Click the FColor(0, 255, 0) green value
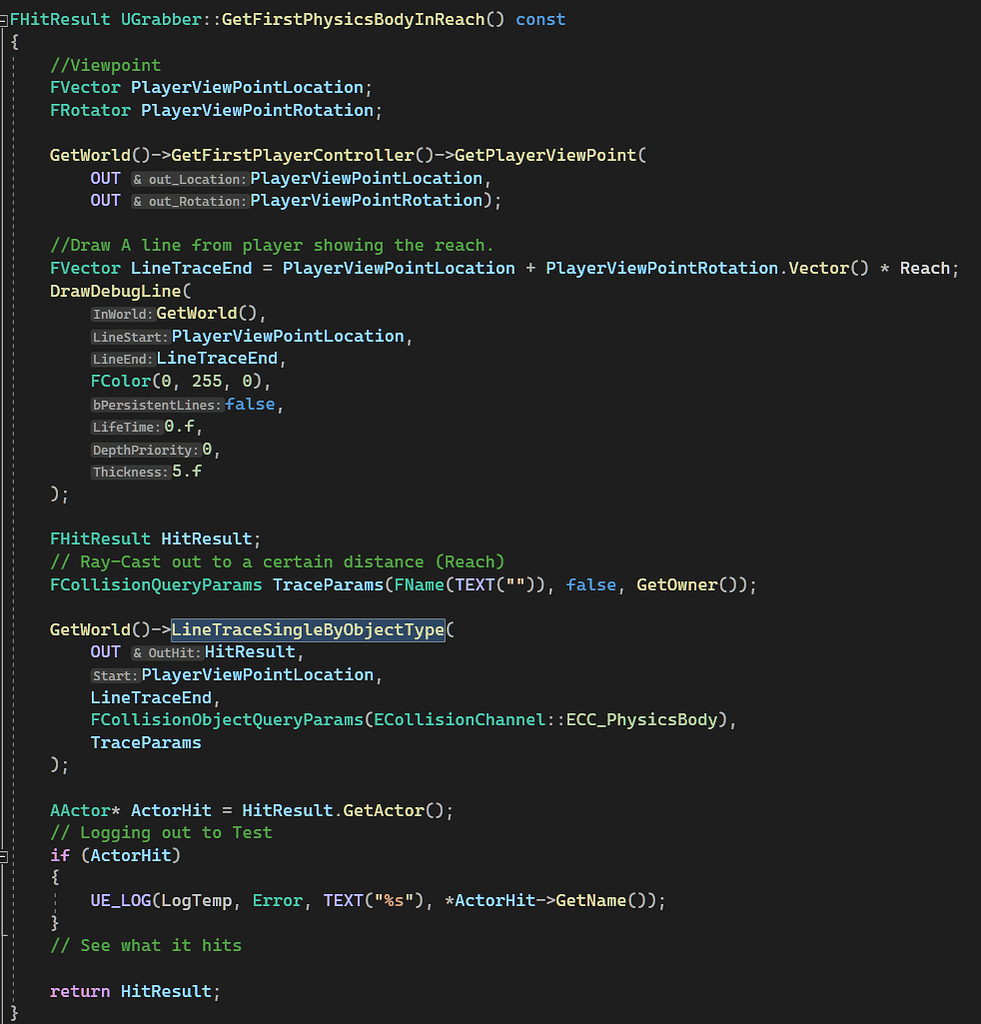 [207, 381]
